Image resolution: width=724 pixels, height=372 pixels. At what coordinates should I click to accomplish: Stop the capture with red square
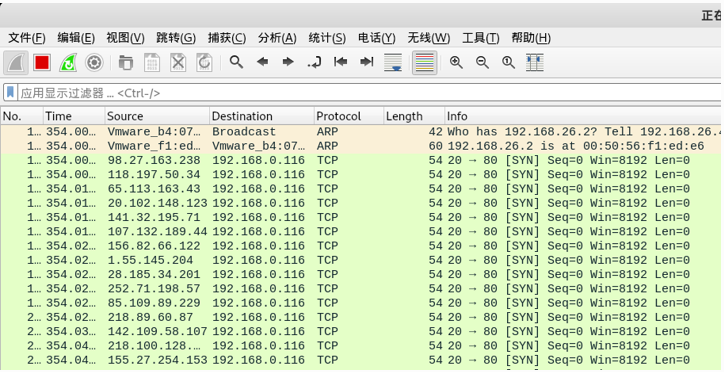[42, 63]
